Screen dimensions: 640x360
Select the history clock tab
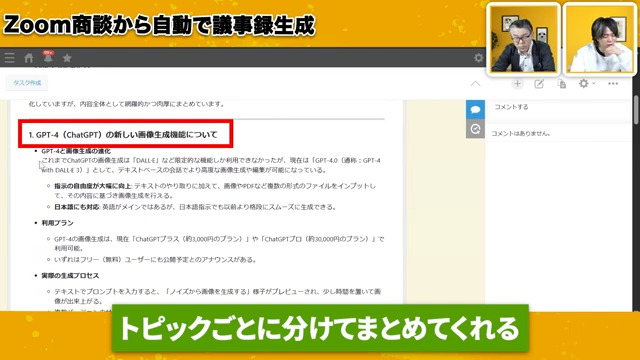tap(475, 129)
